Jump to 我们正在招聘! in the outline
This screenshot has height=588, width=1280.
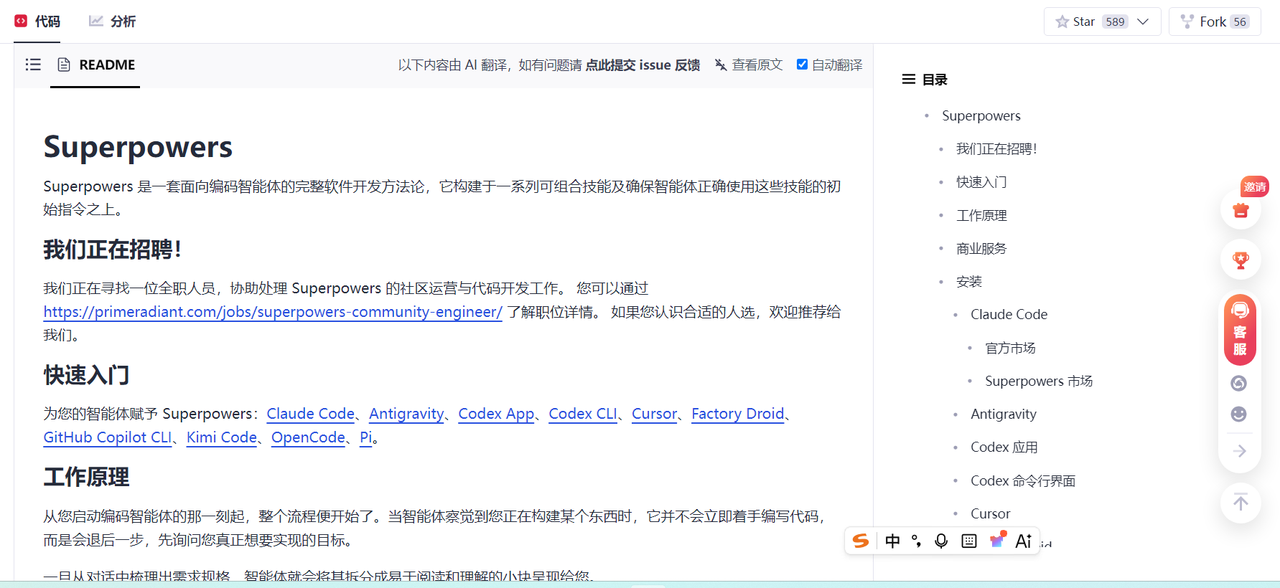(x=996, y=149)
